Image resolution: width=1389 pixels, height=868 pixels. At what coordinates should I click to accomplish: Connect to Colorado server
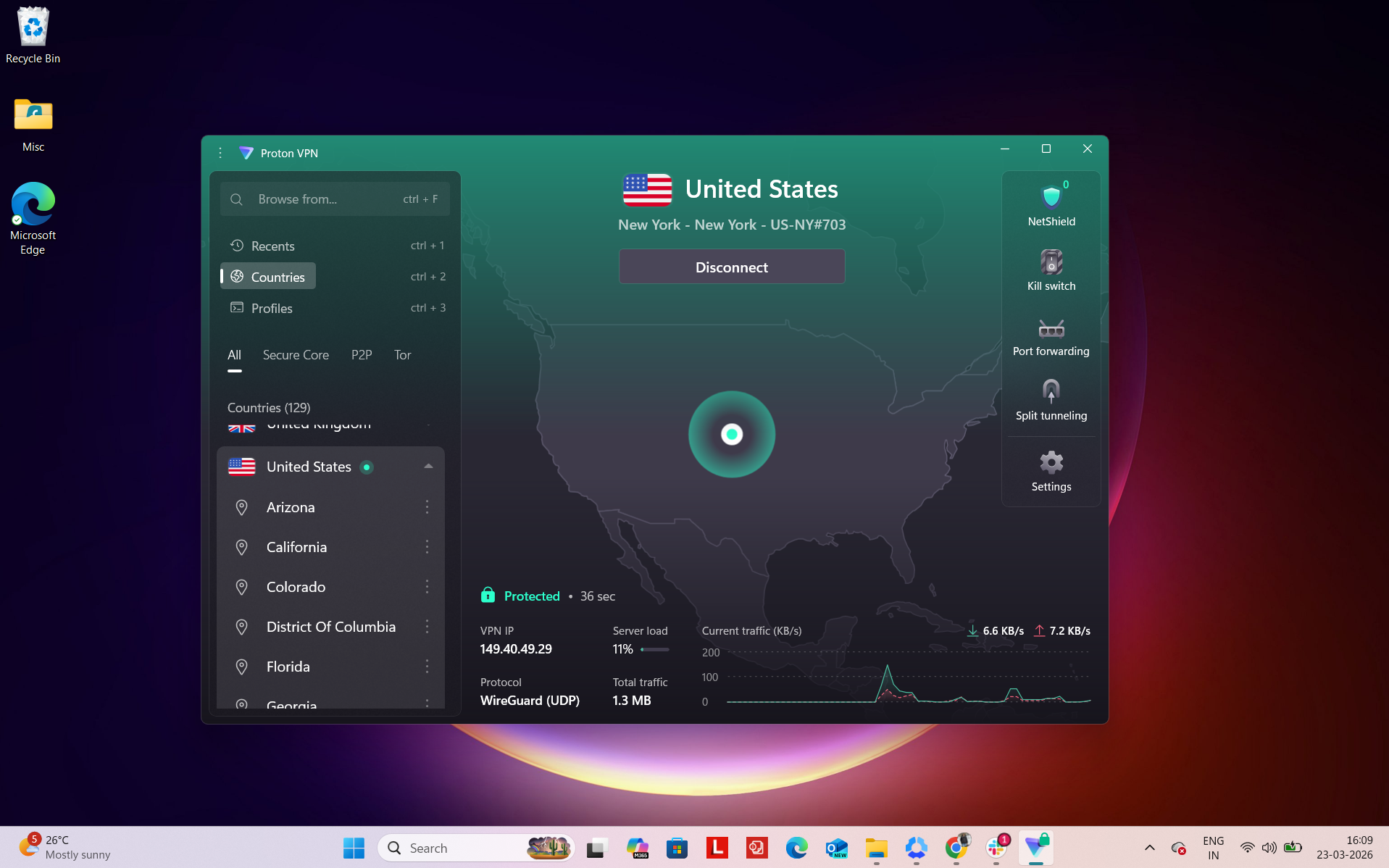click(x=296, y=587)
